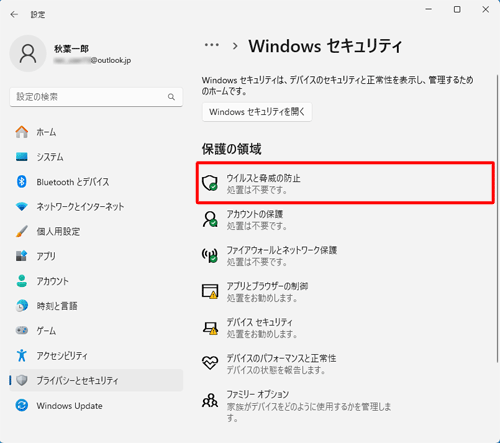Image resolution: width=500 pixels, height=443 pixels.
Task: Go to Bluetooth とデバイス settings
Action: coord(96,182)
